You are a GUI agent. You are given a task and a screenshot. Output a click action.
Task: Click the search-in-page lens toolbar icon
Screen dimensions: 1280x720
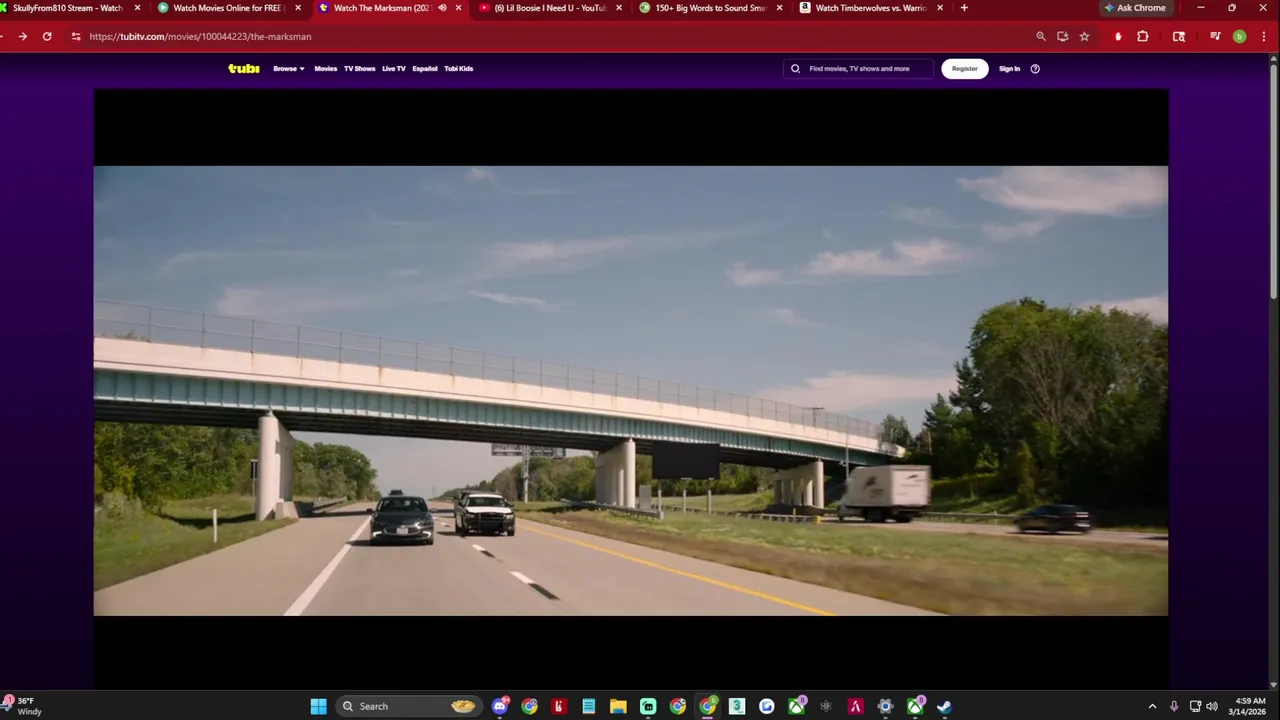tap(1179, 36)
